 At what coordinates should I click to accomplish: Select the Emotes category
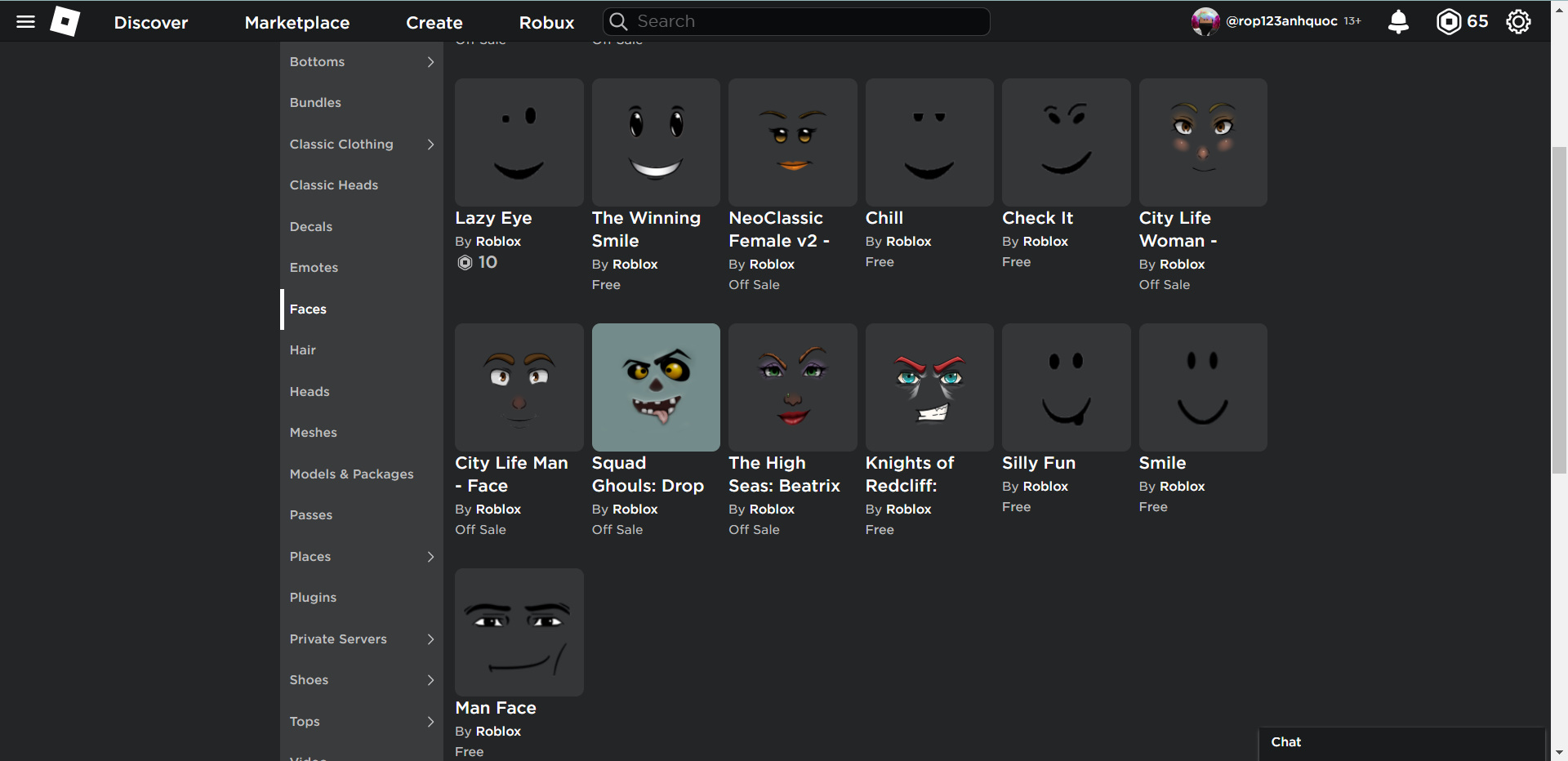(362, 268)
